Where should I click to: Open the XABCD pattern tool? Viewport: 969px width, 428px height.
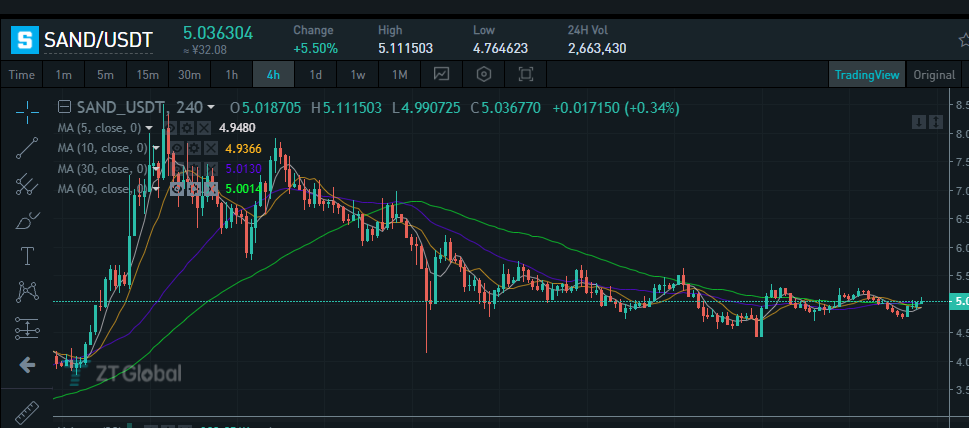(x=27, y=291)
